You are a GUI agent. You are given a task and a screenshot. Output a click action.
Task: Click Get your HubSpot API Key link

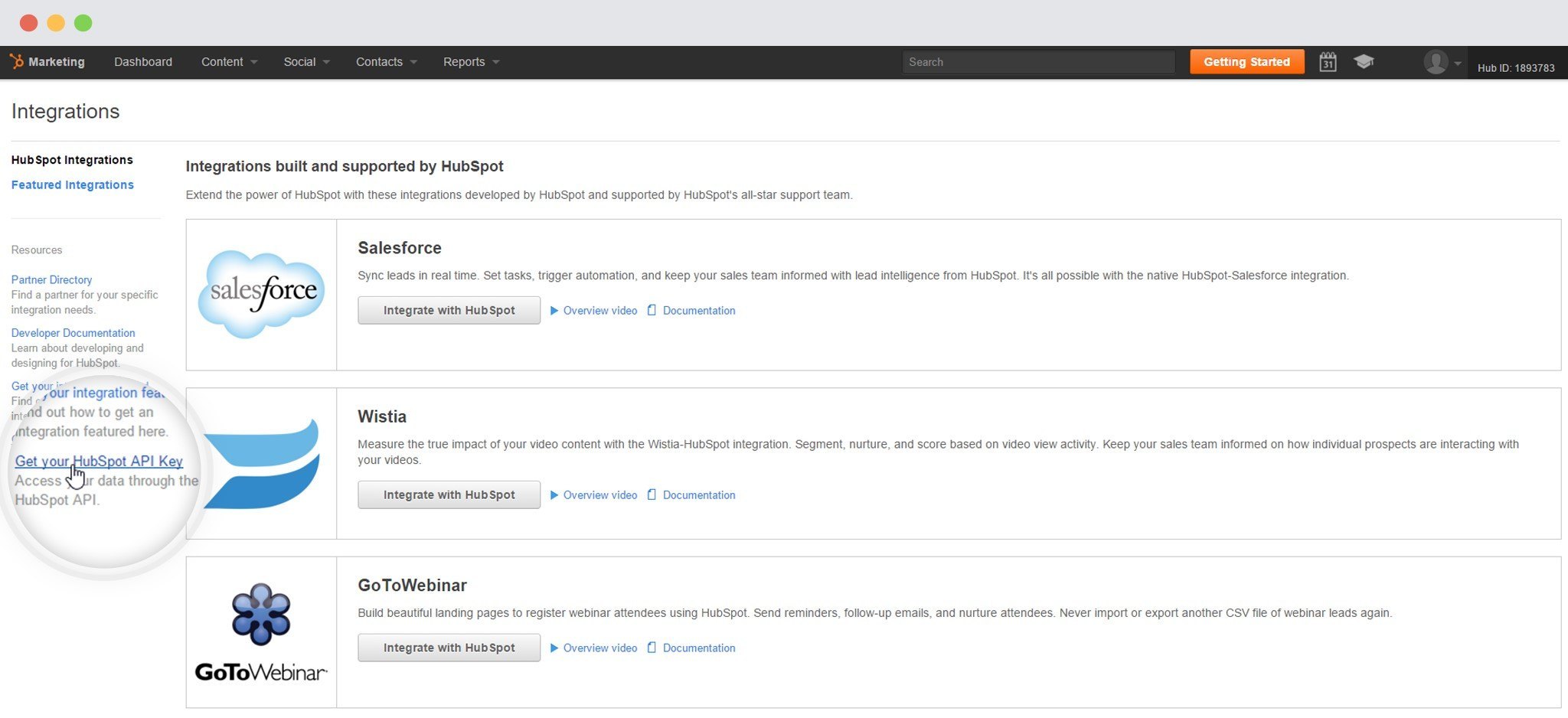pos(99,462)
